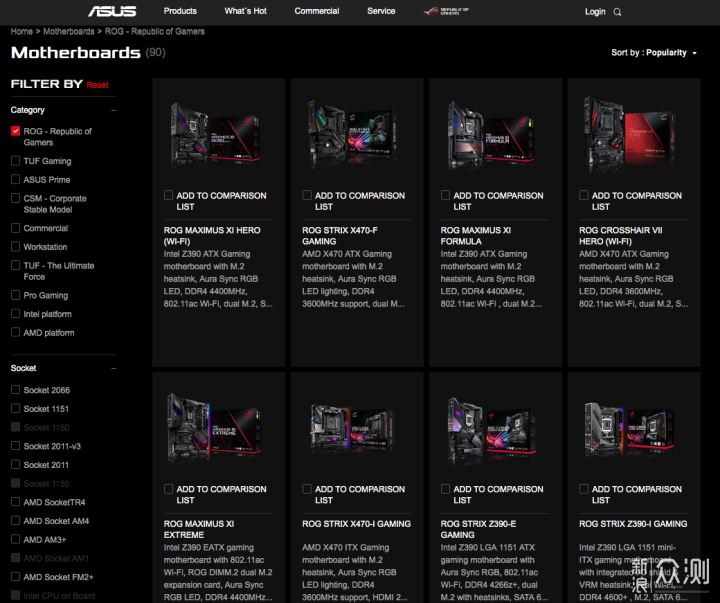Open the Commercial menu

pyautogui.click(x=317, y=11)
